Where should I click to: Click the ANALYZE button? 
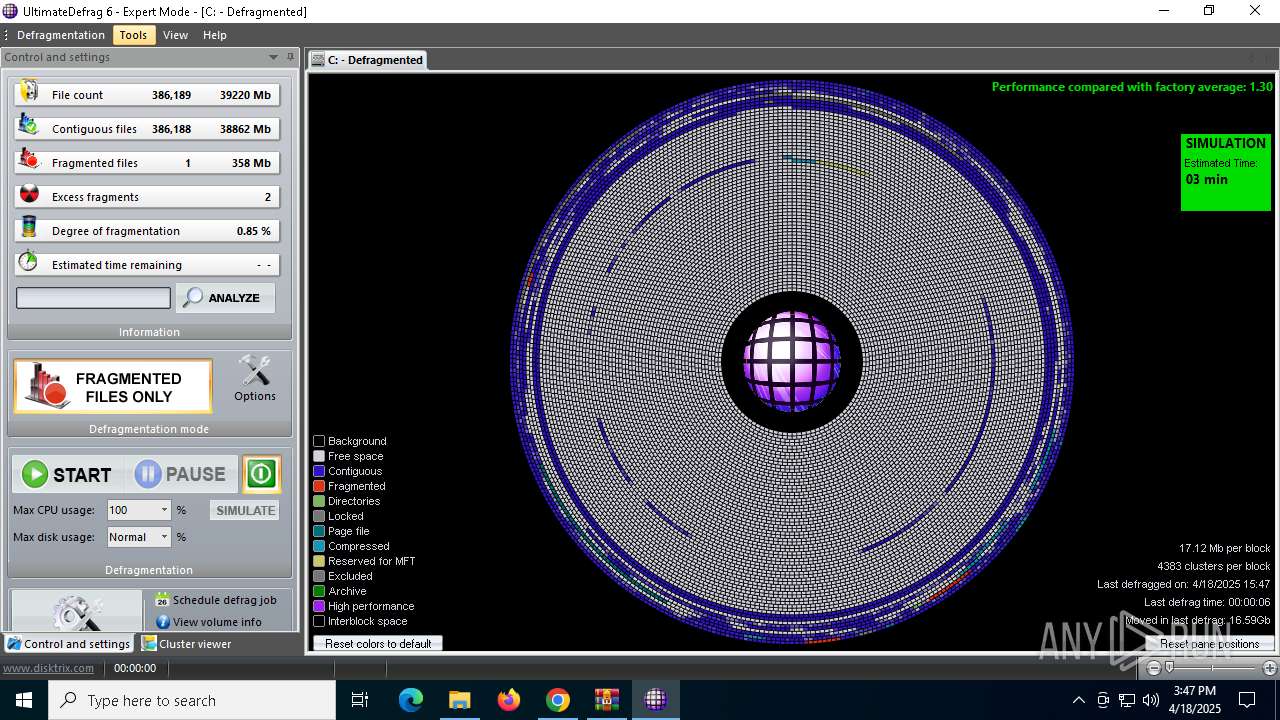[x=225, y=298]
